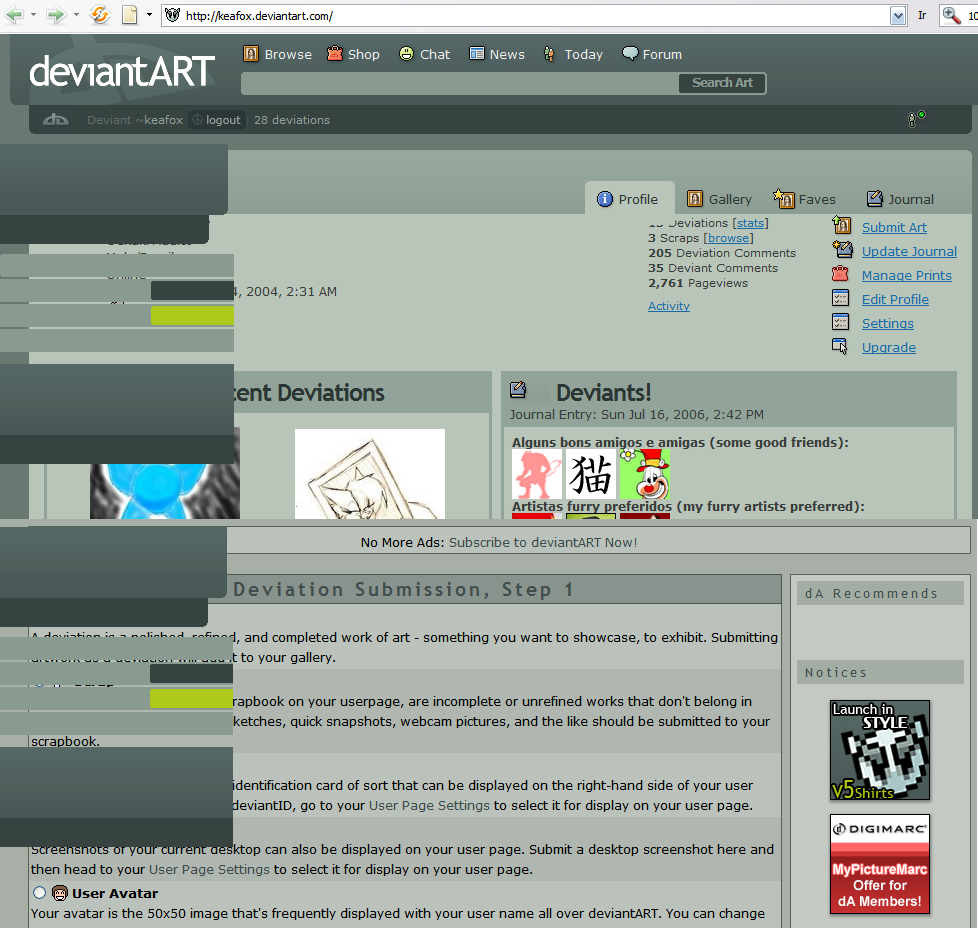978x928 pixels.
Task: Reload the page with the orange refresh icon
Action: pyautogui.click(x=99, y=15)
